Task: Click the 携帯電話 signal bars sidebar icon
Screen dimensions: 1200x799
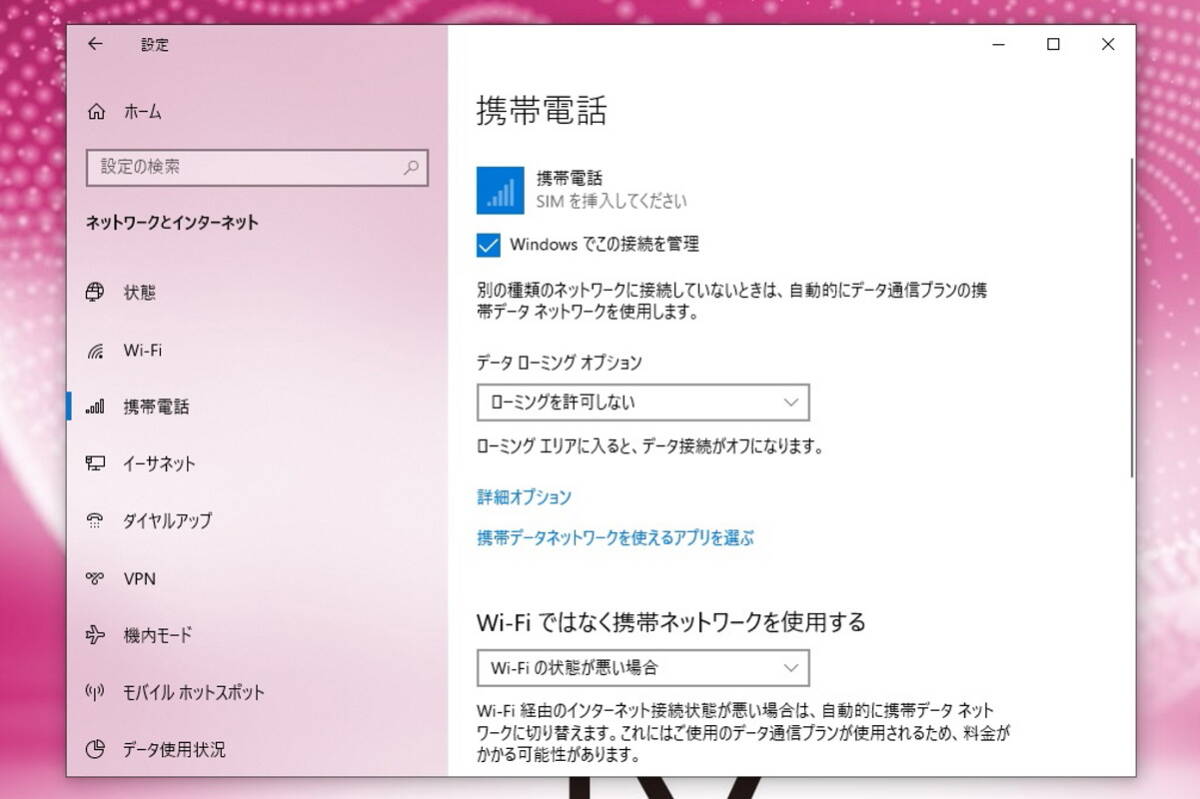Action: [x=96, y=407]
